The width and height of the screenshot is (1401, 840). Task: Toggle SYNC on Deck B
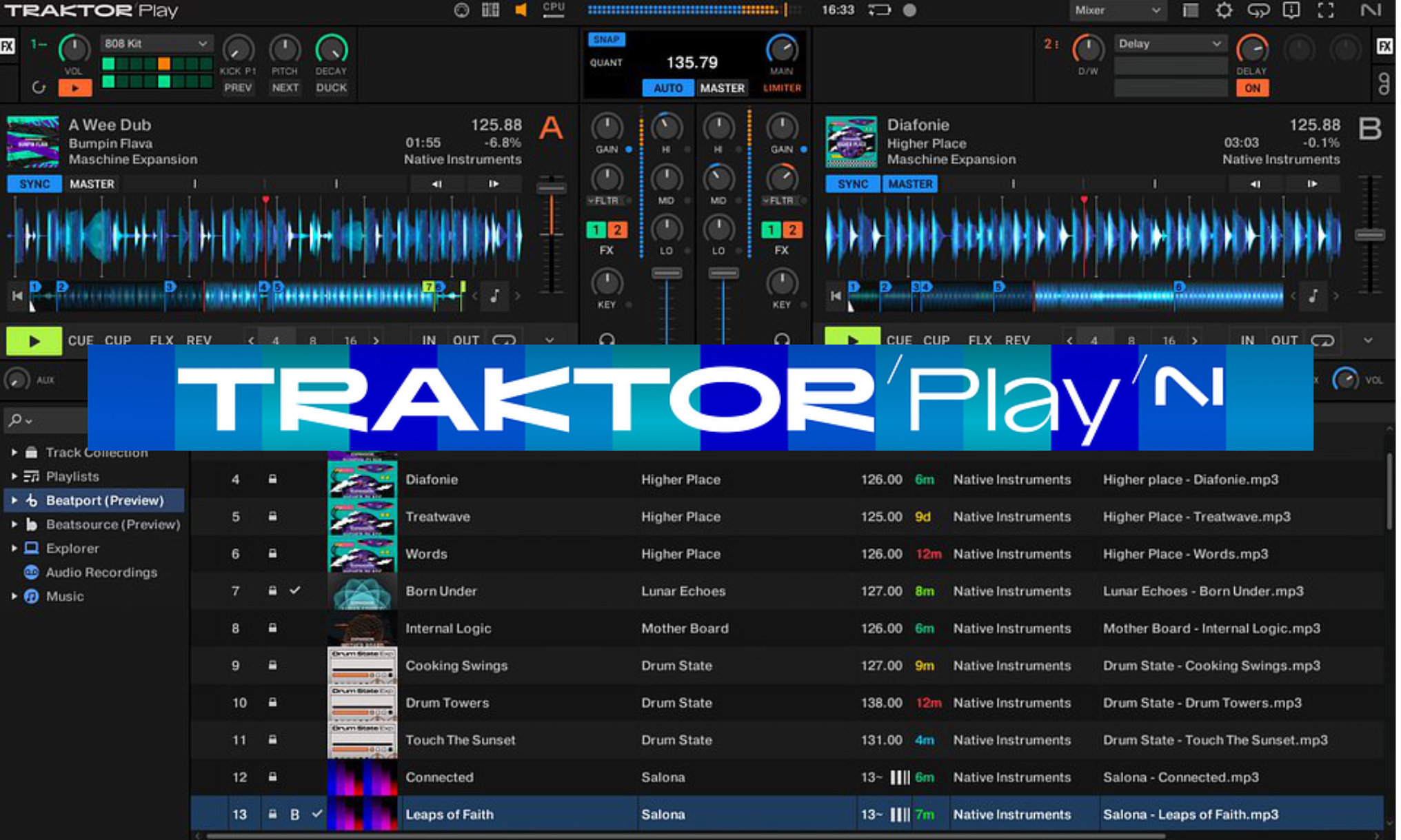(852, 184)
